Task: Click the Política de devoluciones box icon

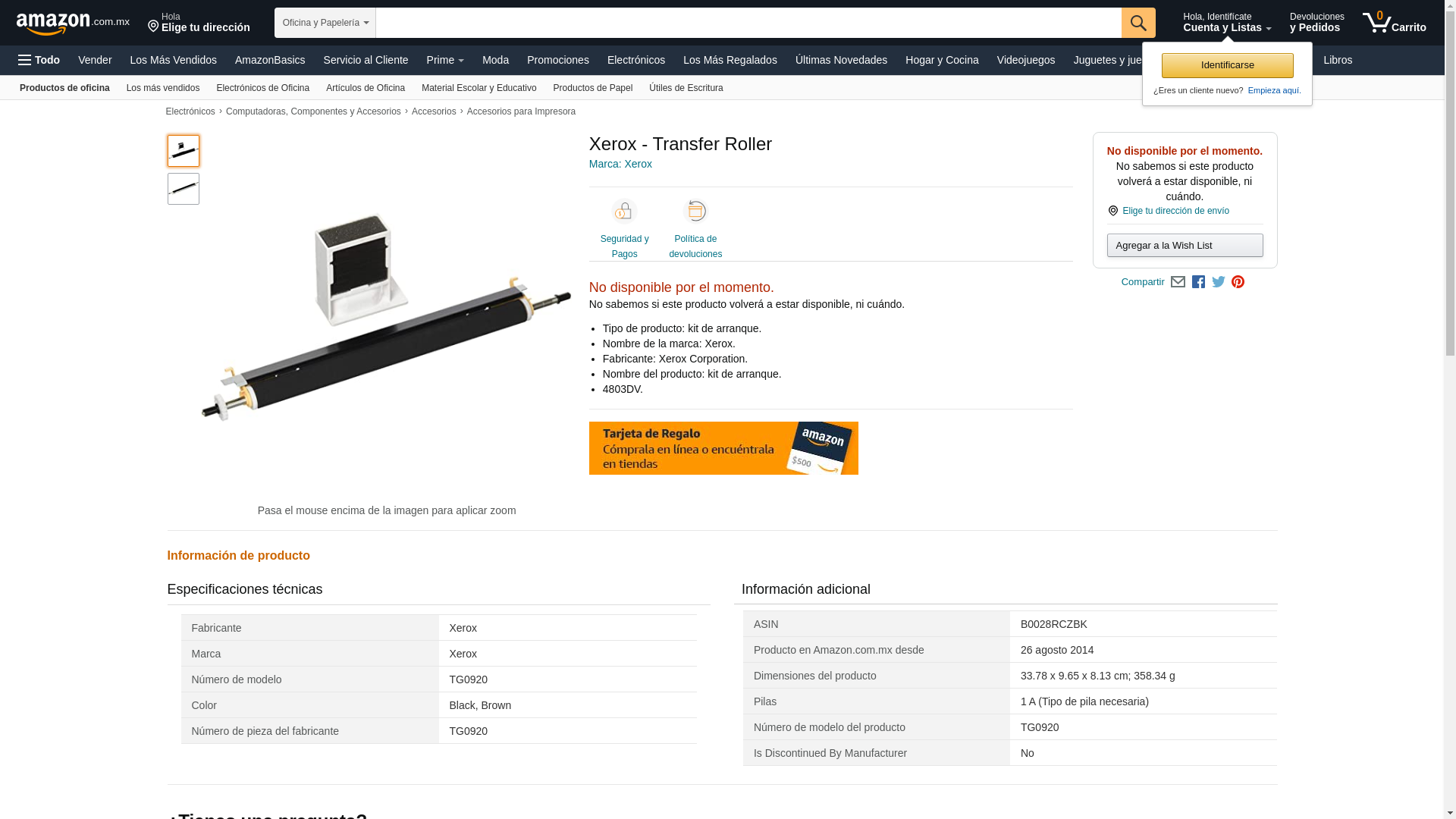Action: click(x=695, y=211)
